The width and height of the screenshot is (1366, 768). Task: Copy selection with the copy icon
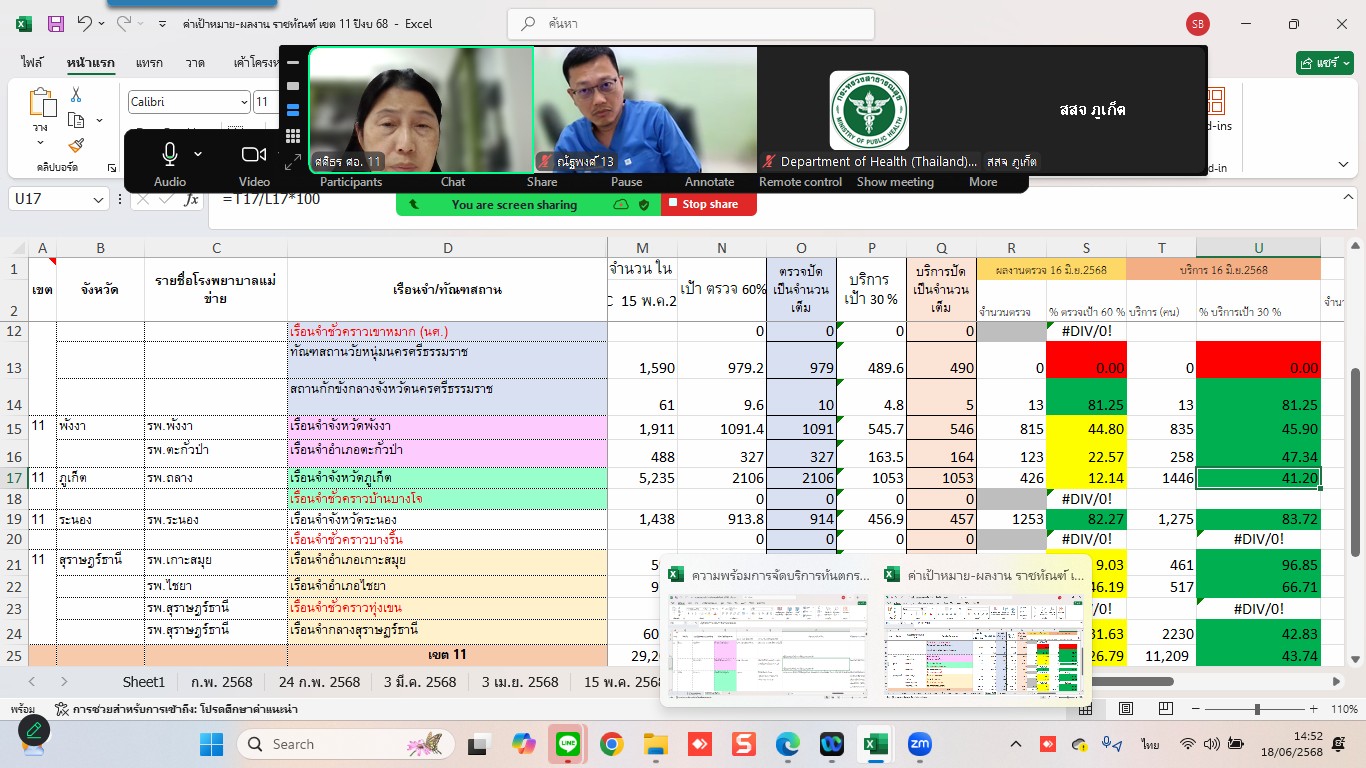[x=76, y=120]
